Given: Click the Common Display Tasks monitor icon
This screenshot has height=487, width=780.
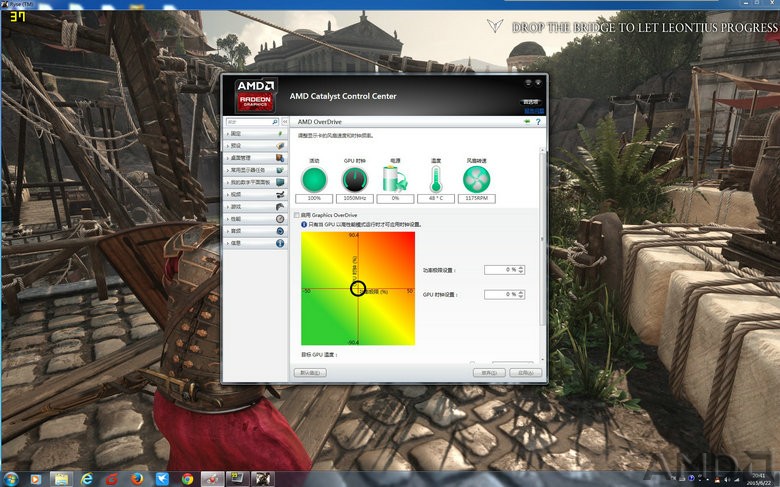Looking at the screenshot, I should click(280, 170).
